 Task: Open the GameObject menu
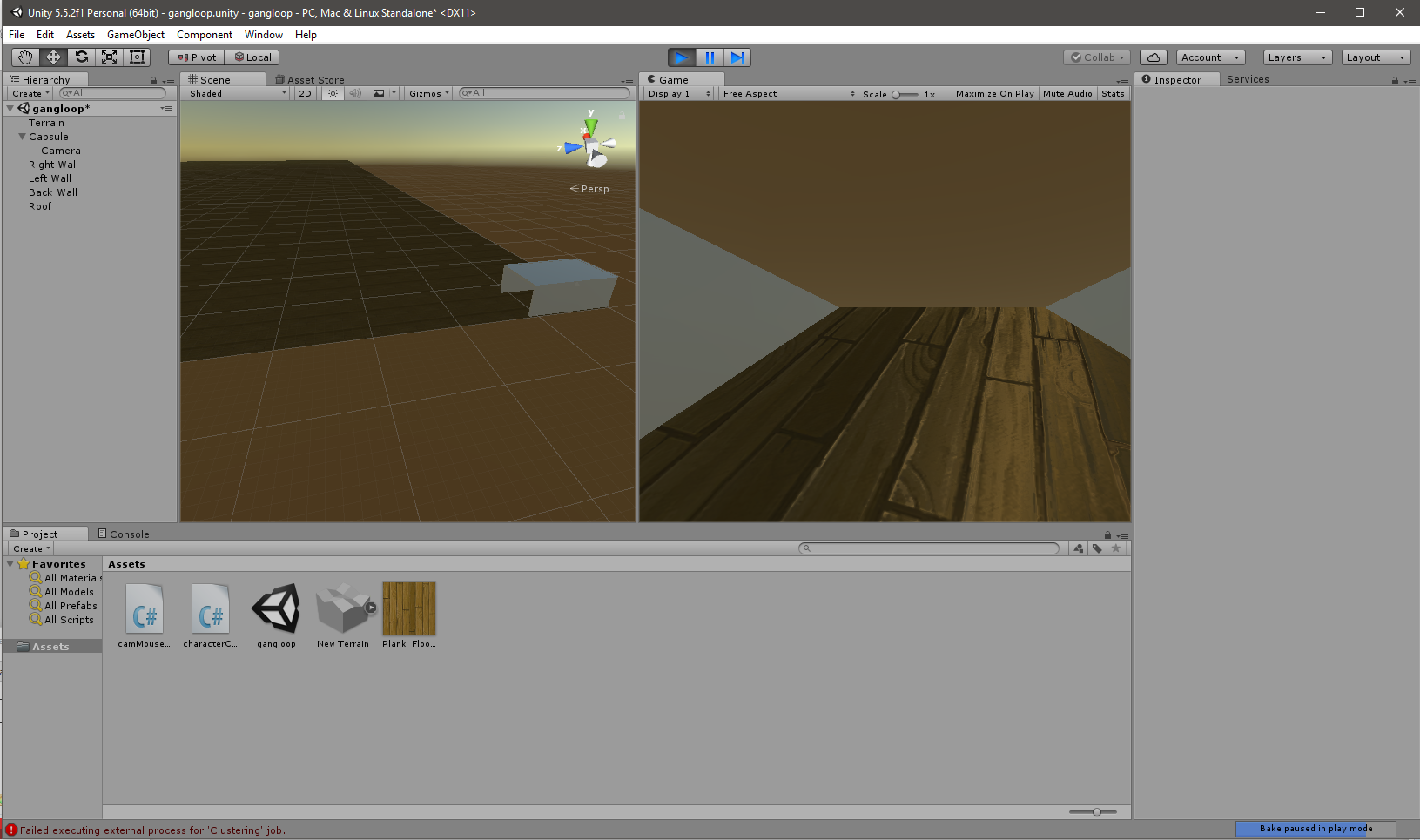coord(136,35)
